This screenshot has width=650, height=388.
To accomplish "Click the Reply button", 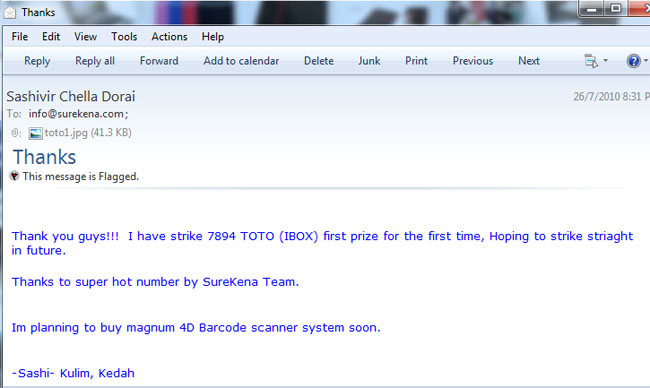I will click(x=37, y=61).
